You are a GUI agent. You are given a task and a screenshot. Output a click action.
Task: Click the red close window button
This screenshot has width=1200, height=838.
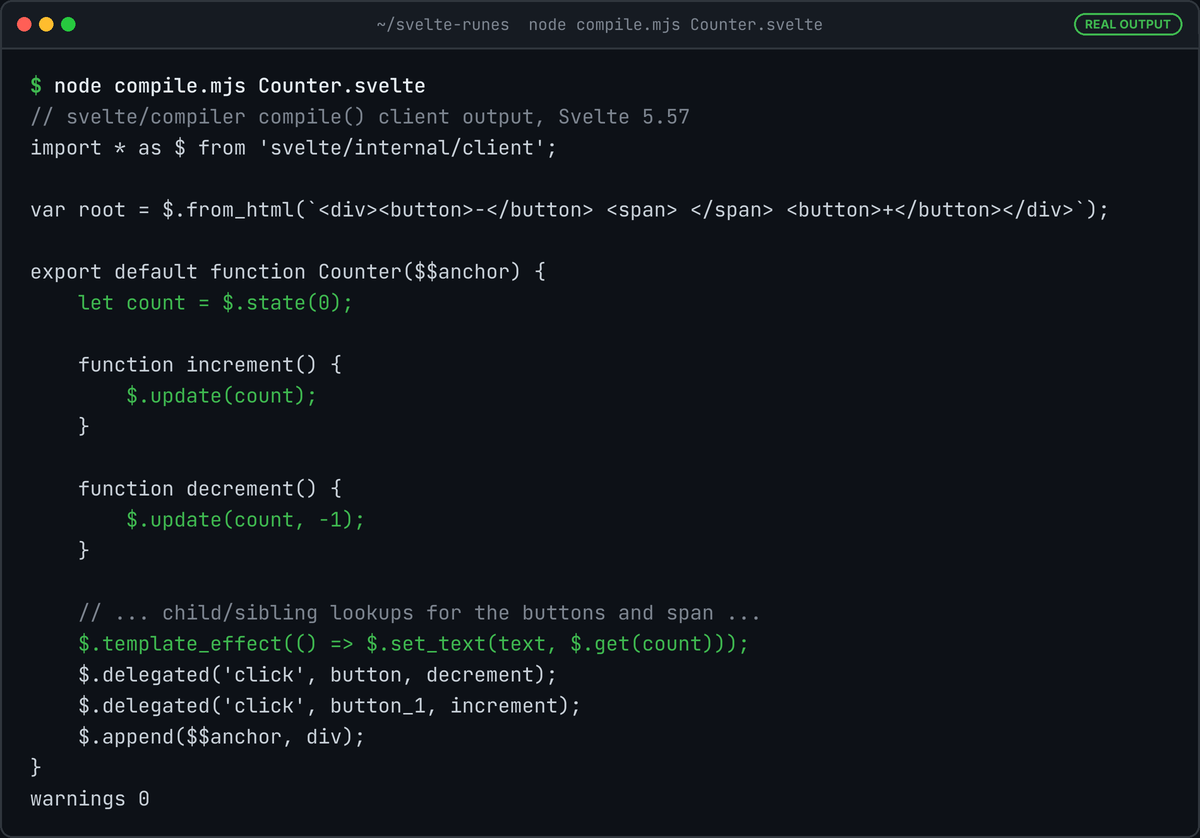pos(24,24)
